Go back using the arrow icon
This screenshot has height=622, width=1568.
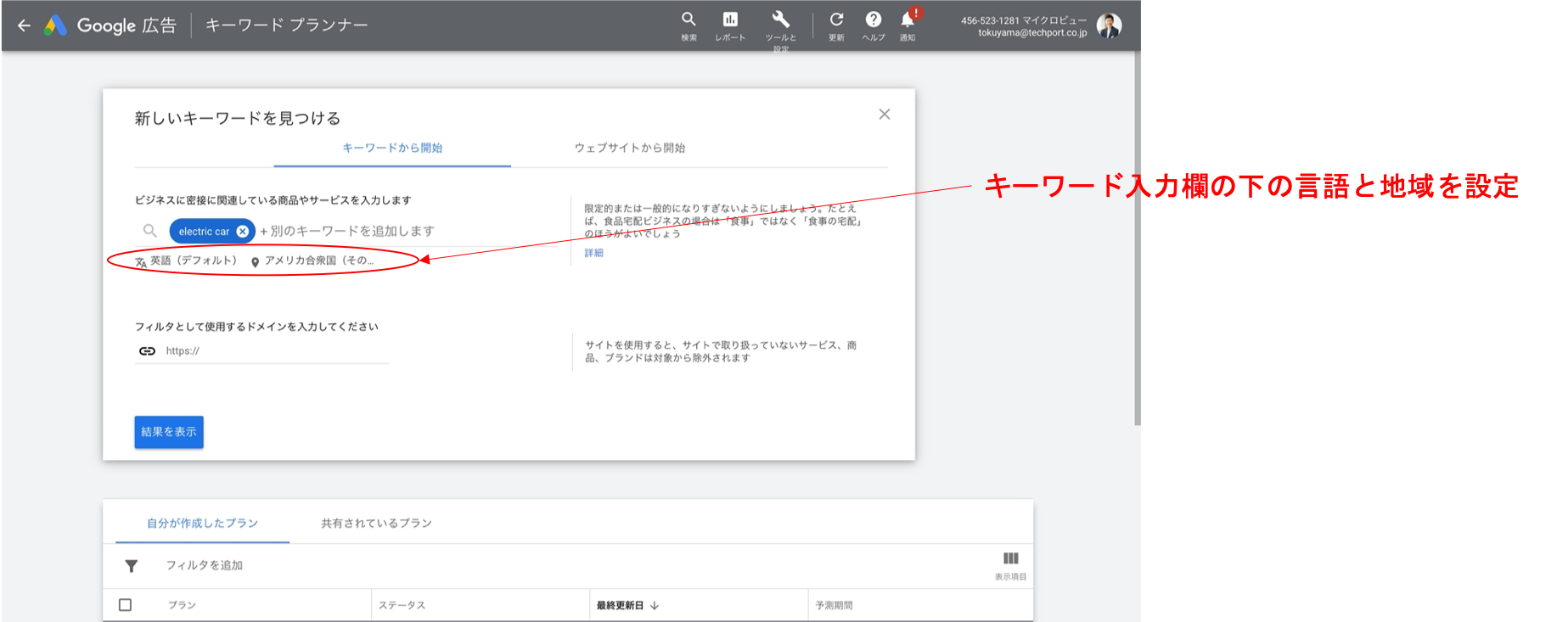click(x=24, y=25)
